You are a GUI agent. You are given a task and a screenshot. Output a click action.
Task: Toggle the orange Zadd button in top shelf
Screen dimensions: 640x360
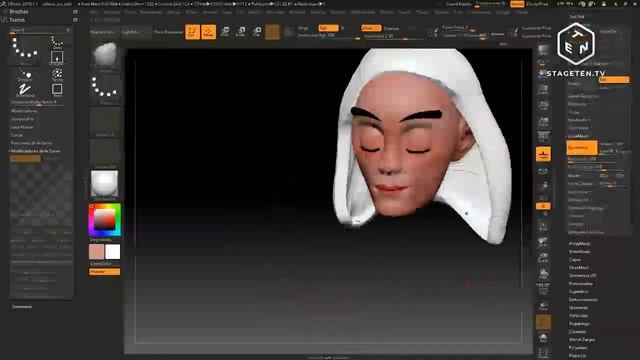click(371, 28)
